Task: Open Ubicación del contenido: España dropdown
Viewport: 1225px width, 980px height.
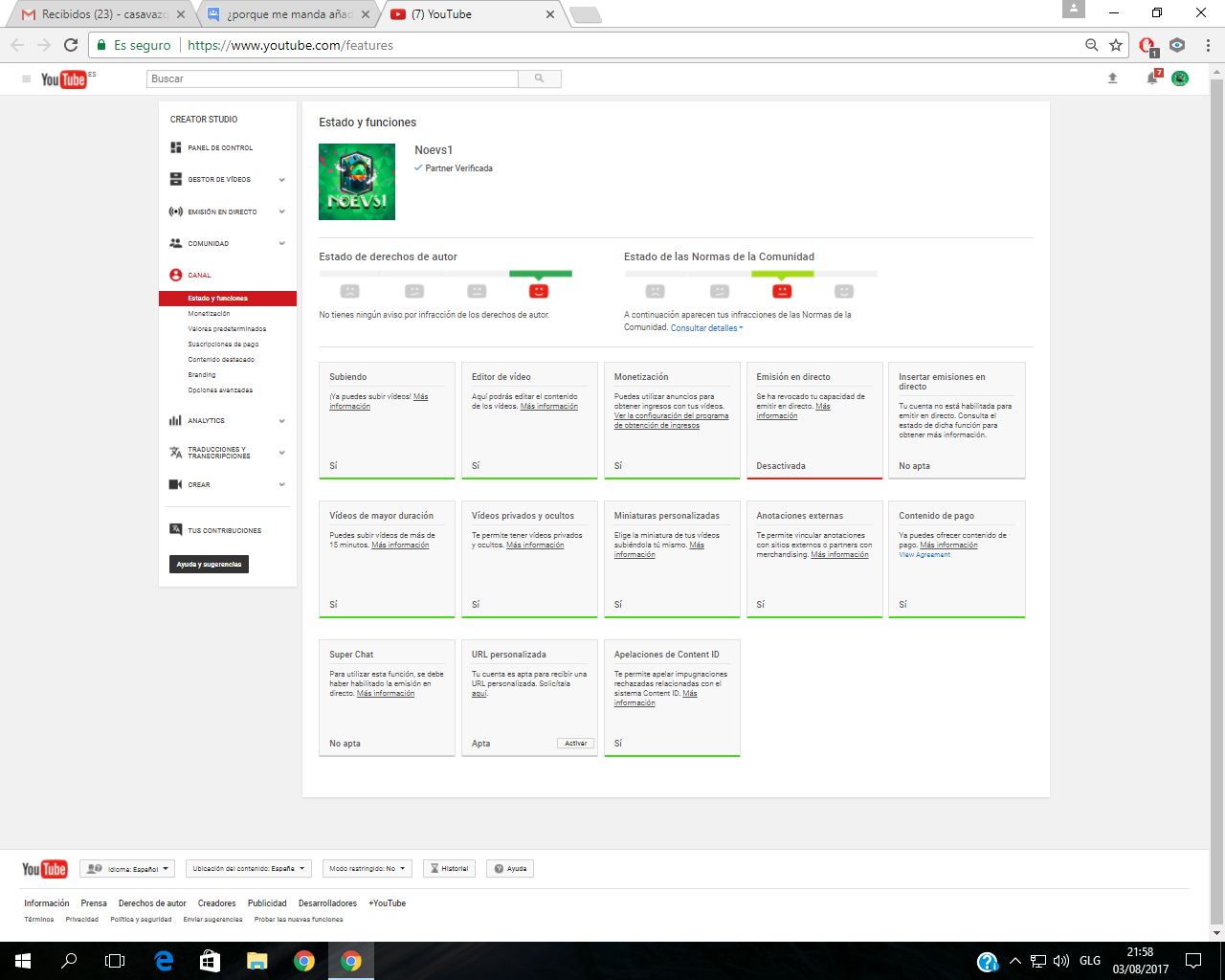Action: point(249,869)
